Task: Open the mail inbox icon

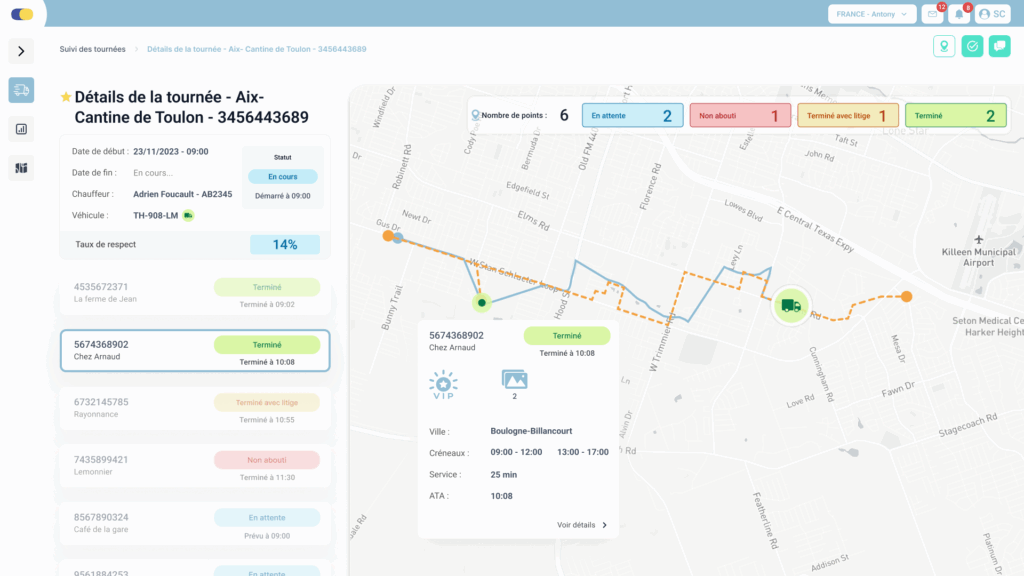Action: pos(933,14)
